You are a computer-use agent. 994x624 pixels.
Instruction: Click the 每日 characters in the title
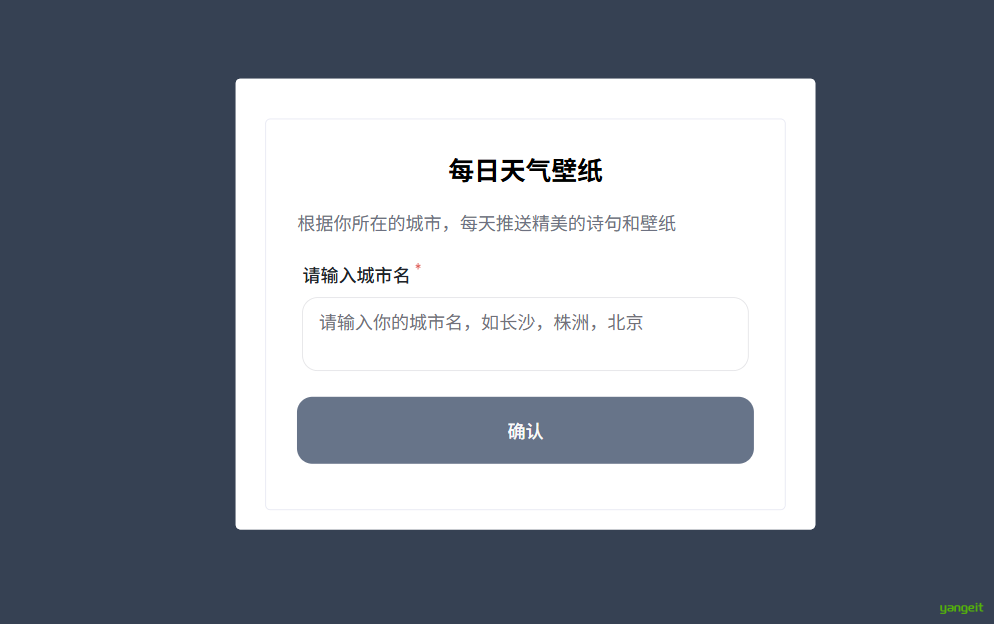[x=474, y=171]
